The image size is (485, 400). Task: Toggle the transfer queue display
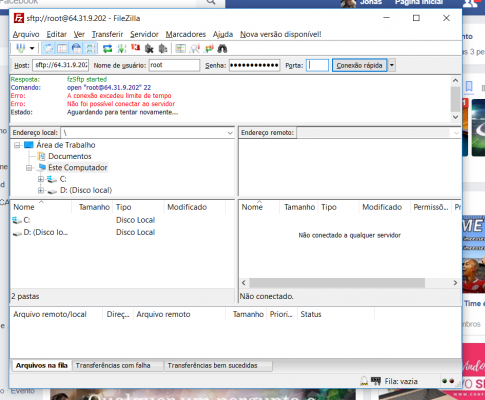90,48
